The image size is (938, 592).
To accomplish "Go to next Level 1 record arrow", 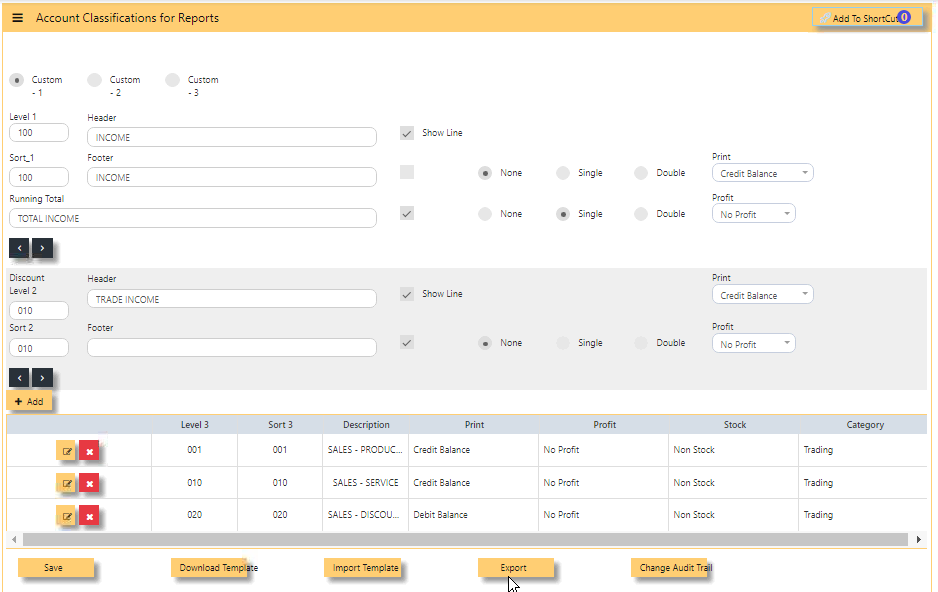I will coord(42,248).
